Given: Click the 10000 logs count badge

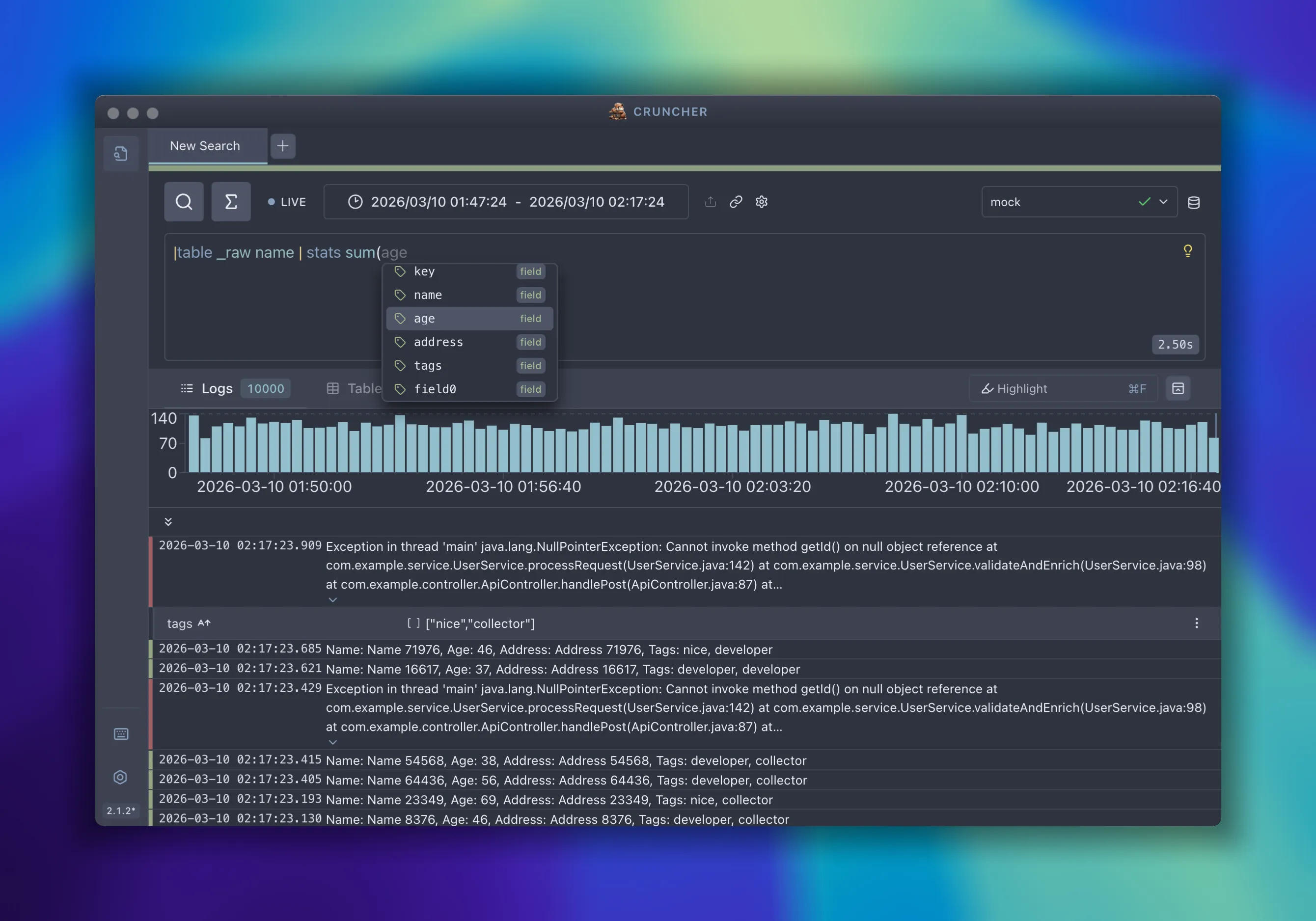Looking at the screenshot, I should (x=265, y=388).
